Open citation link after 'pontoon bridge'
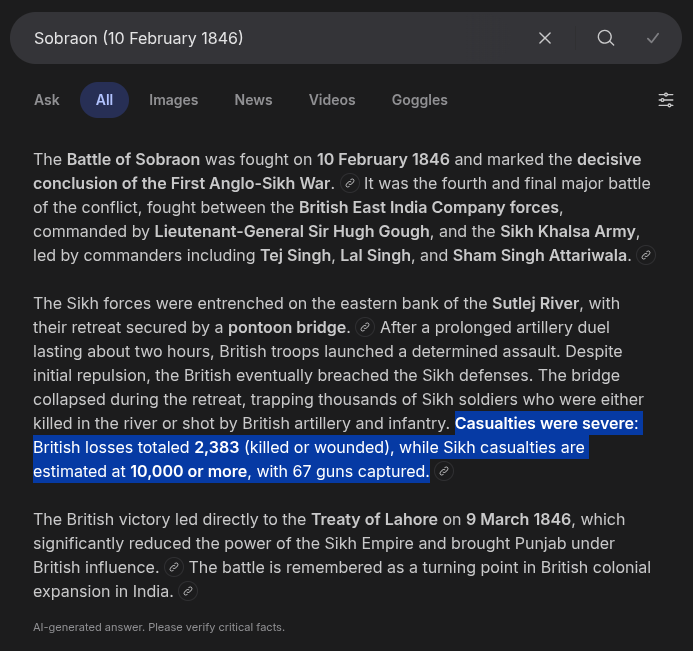 tap(365, 327)
